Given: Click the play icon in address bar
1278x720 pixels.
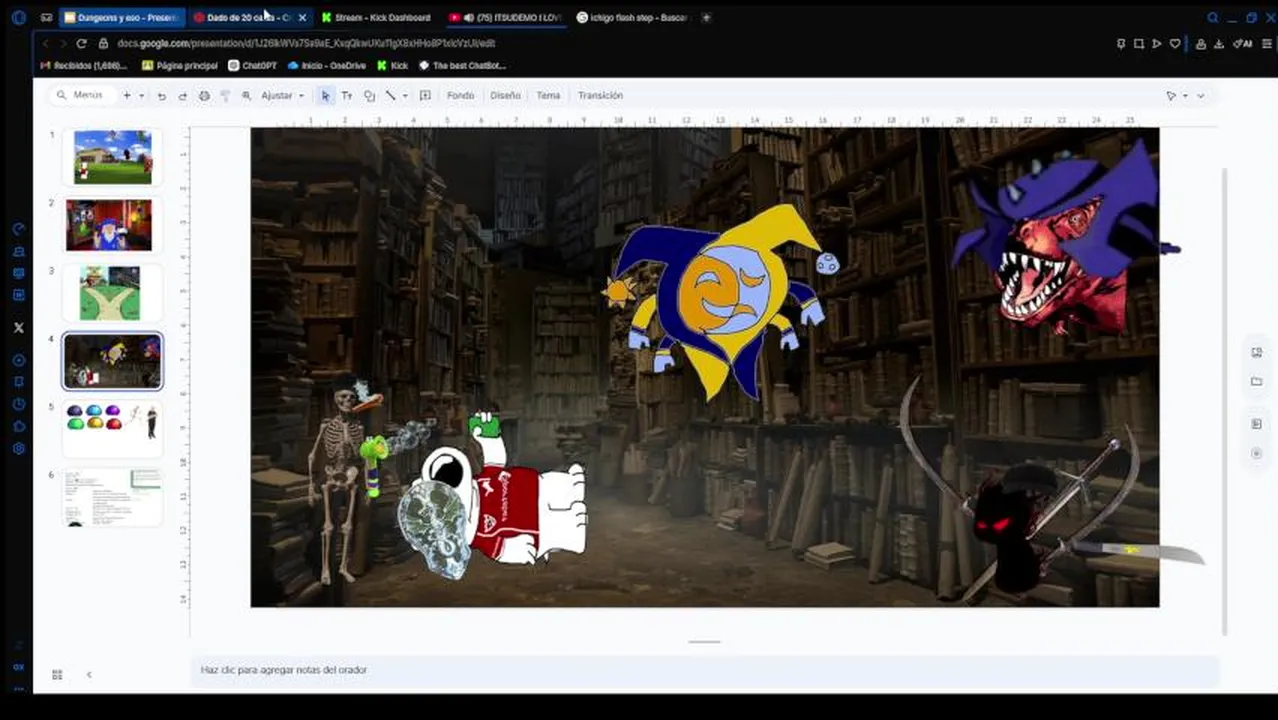Looking at the screenshot, I should 1157,43.
